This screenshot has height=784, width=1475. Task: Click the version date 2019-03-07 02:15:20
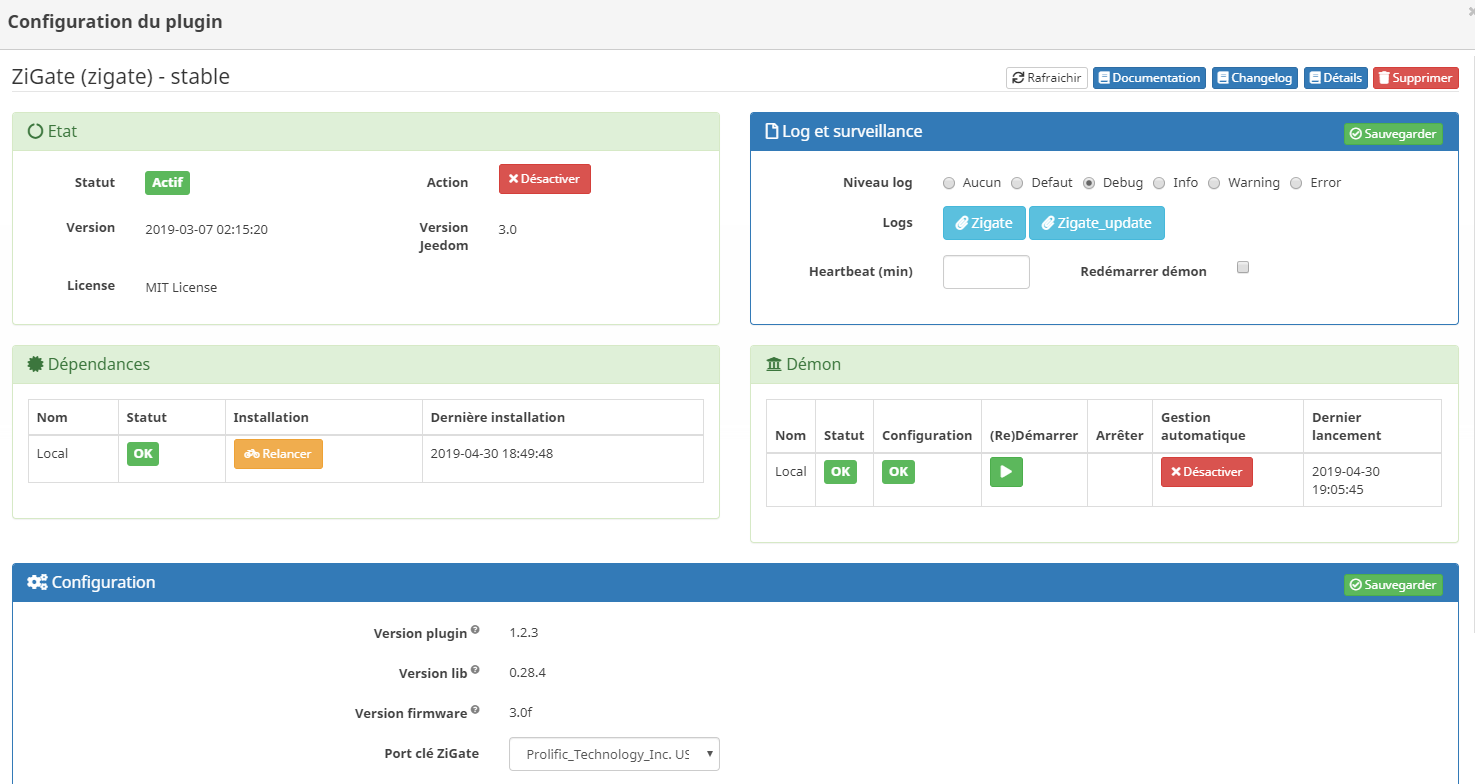[x=207, y=229]
